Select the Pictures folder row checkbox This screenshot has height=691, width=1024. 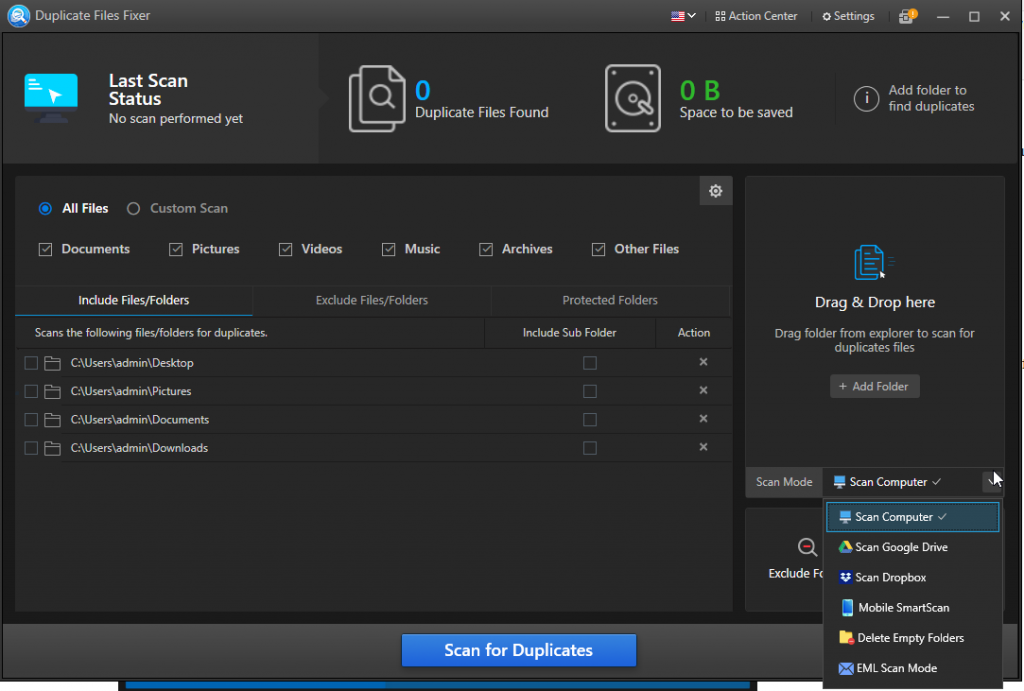coord(31,391)
